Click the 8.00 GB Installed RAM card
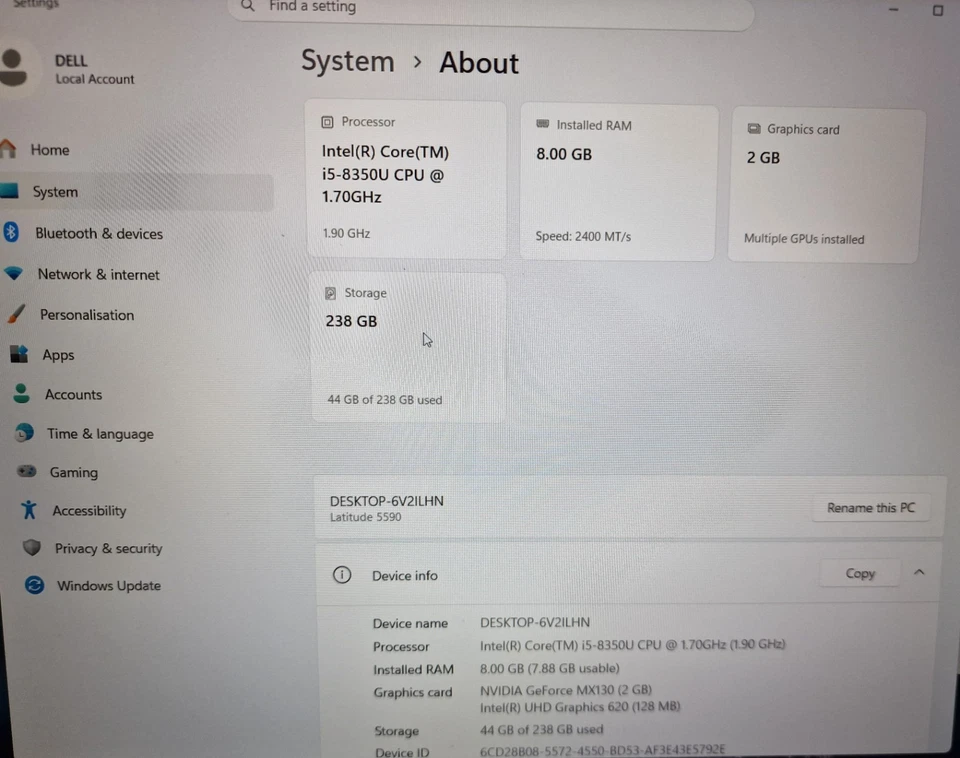 click(x=618, y=182)
